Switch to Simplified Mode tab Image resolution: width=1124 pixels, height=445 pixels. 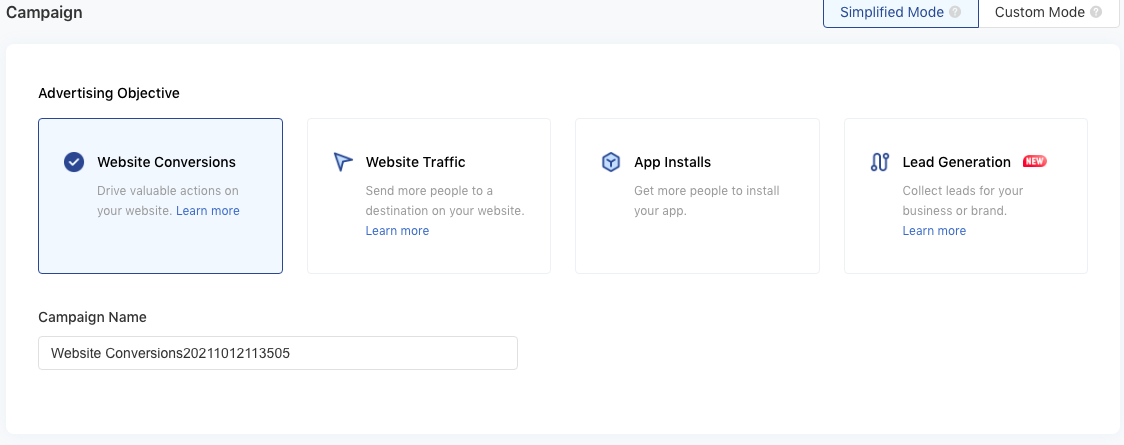[x=901, y=13]
